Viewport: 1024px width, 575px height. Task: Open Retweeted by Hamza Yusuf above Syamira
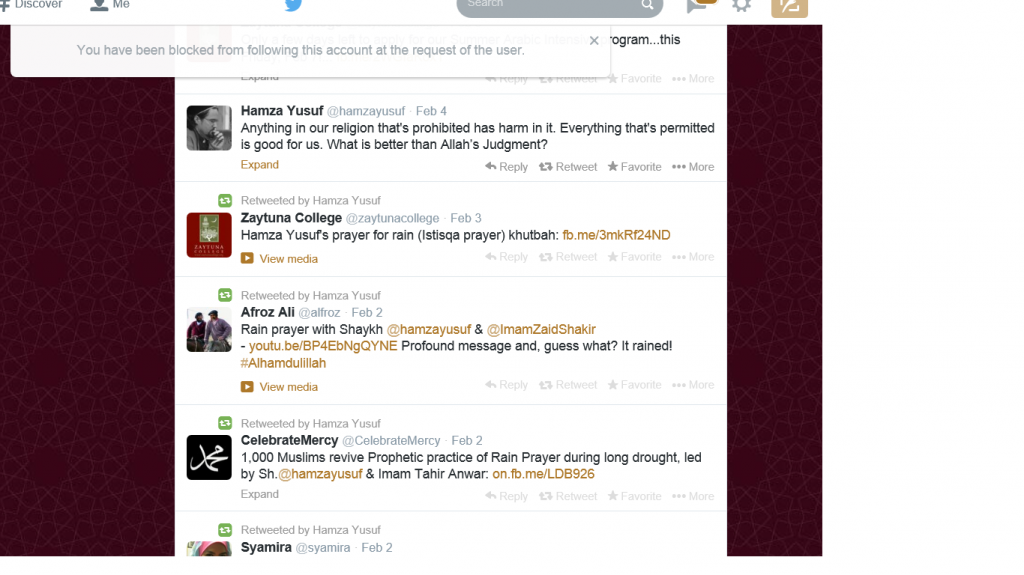point(310,530)
